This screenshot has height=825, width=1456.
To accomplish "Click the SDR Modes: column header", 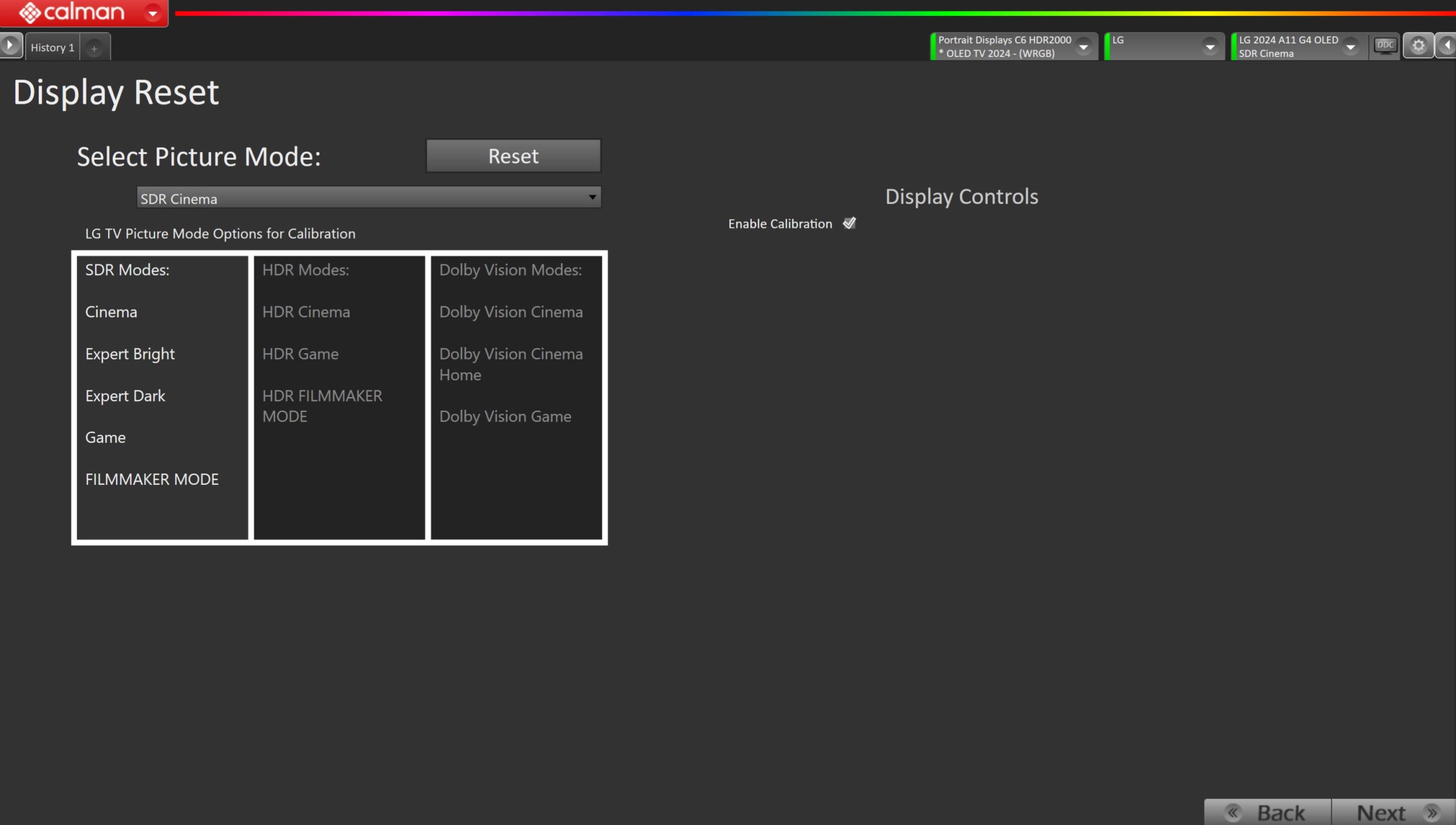I will click(127, 270).
